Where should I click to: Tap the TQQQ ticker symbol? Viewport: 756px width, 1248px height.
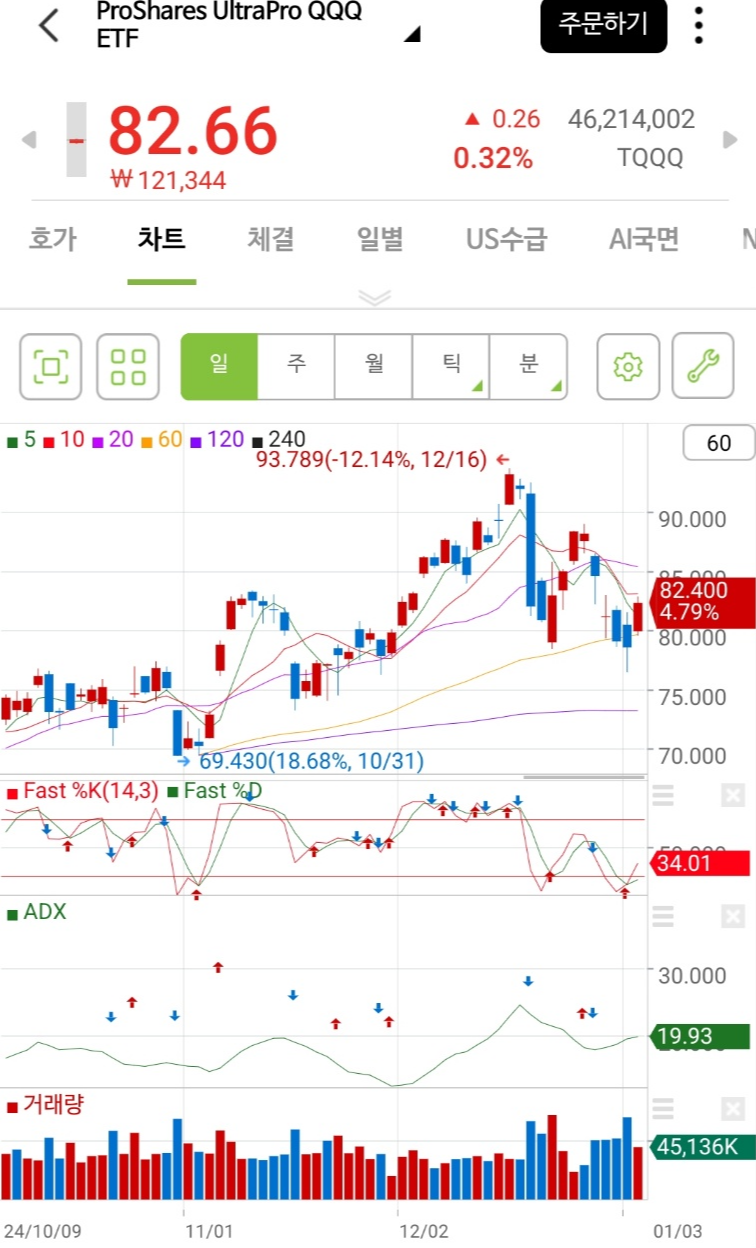[650, 158]
